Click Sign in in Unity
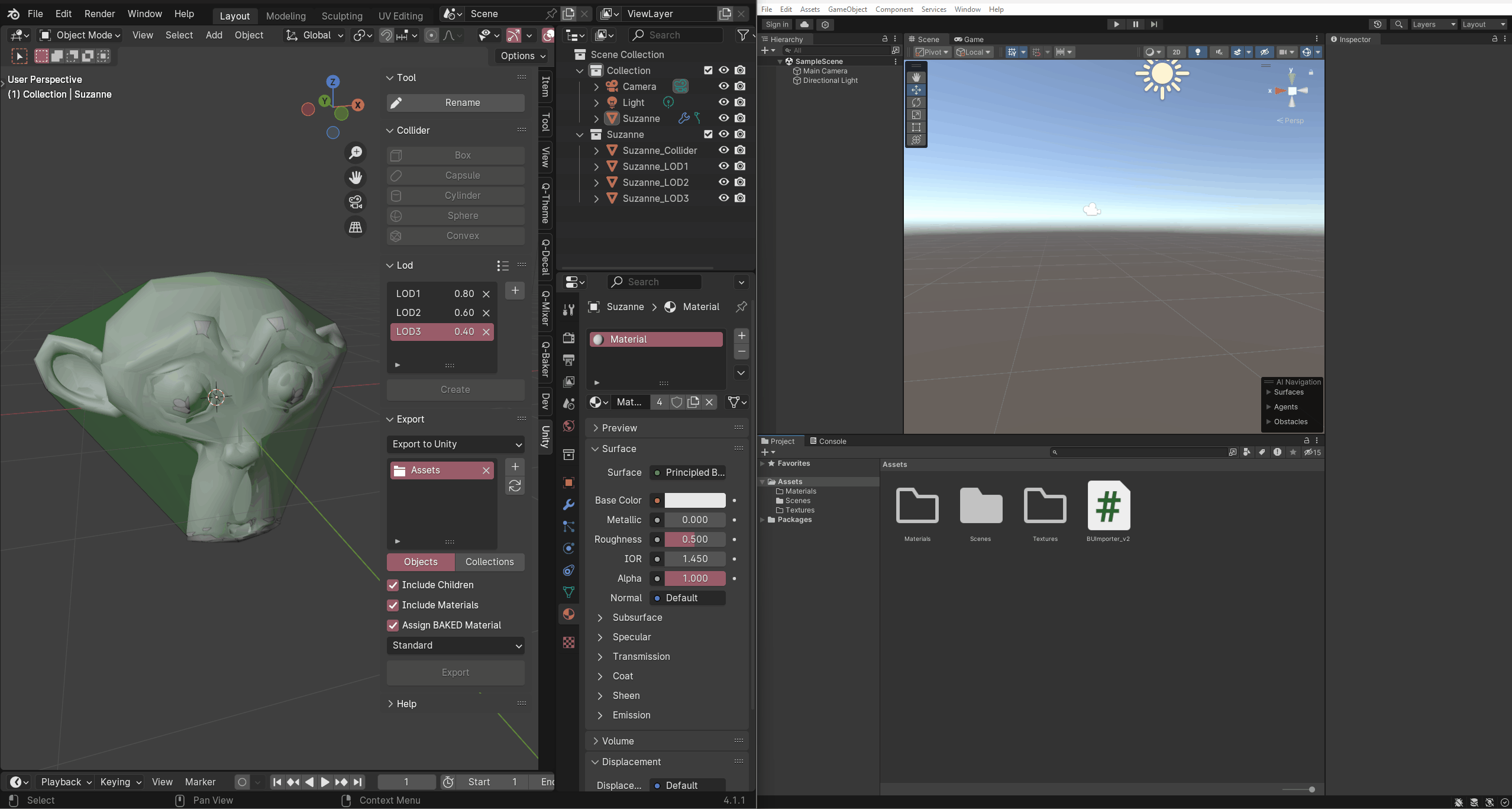The height and width of the screenshot is (809, 1512). (x=776, y=24)
